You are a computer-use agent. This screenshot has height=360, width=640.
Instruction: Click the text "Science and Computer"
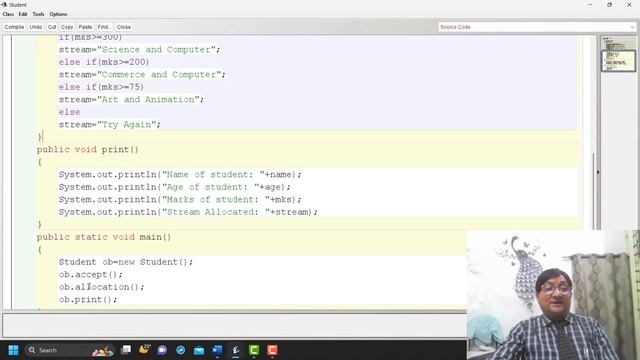pyautogui.click(x=156, y=50)
